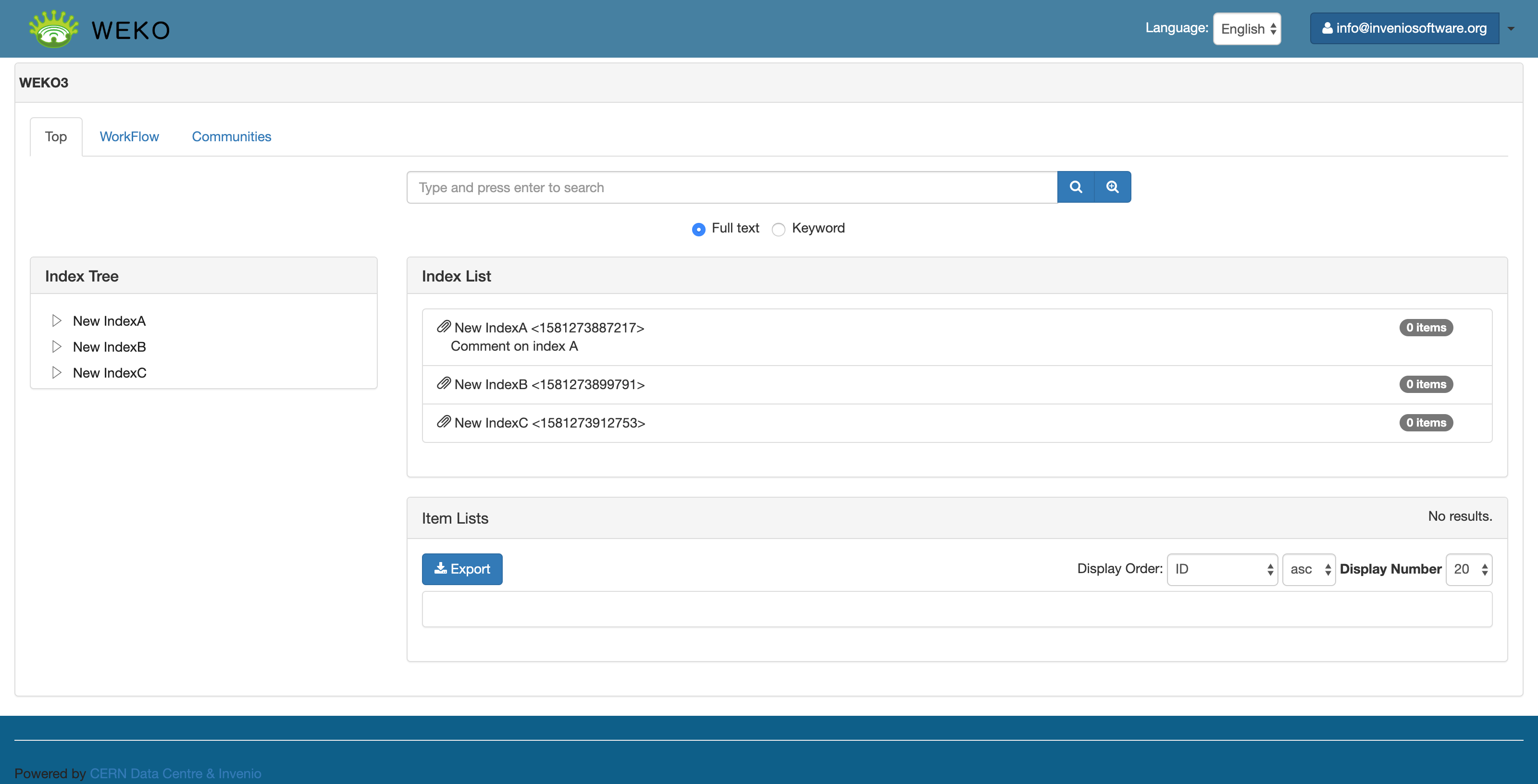Screen dimensions: 1538x784
Task: Open the Language dropdown
Action: [1247, 29]
